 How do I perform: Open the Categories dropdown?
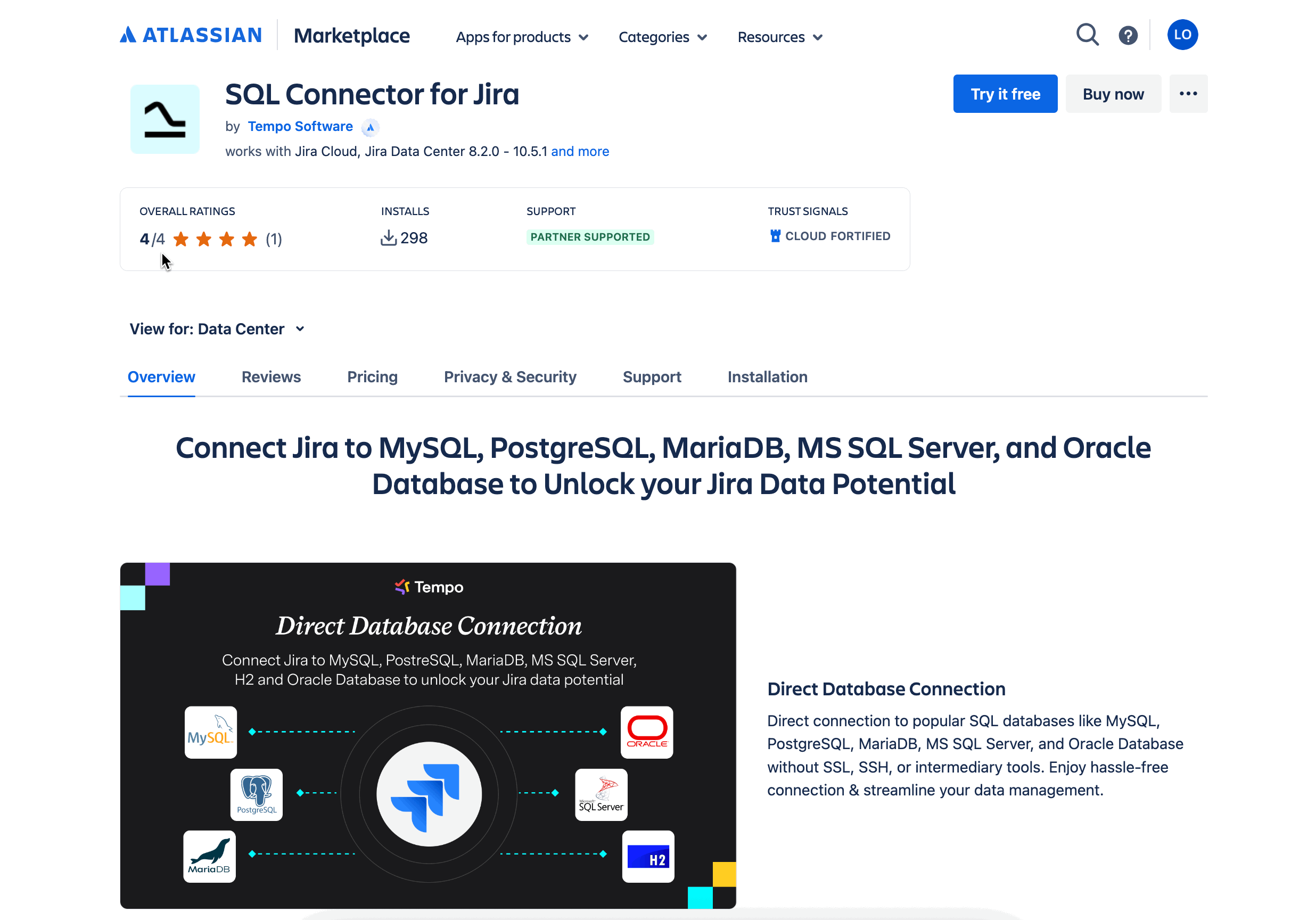coord(662,37)
